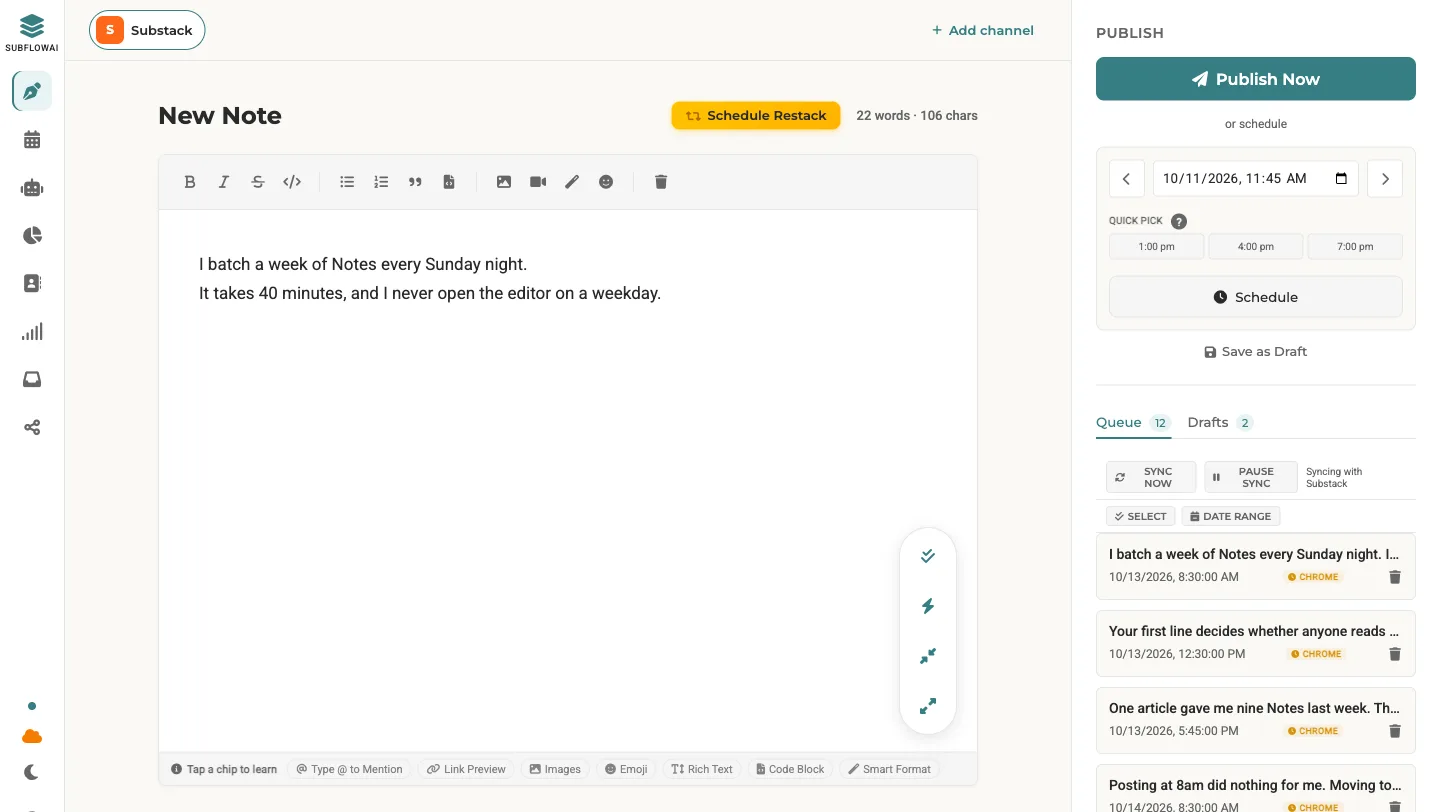
Task: Click Pause Sync button
Action: click(1250, 477)
